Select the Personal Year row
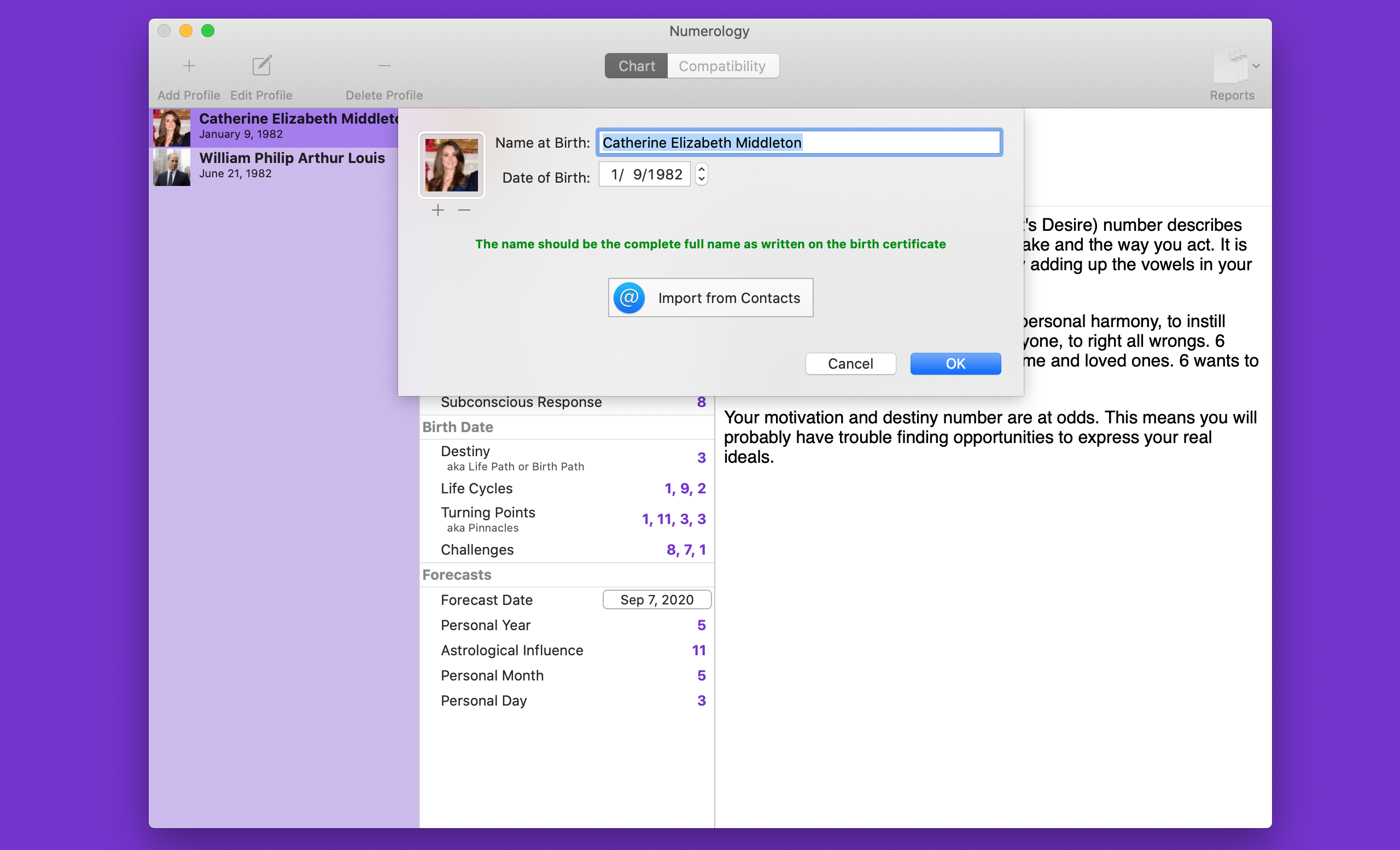 (567, 625)
